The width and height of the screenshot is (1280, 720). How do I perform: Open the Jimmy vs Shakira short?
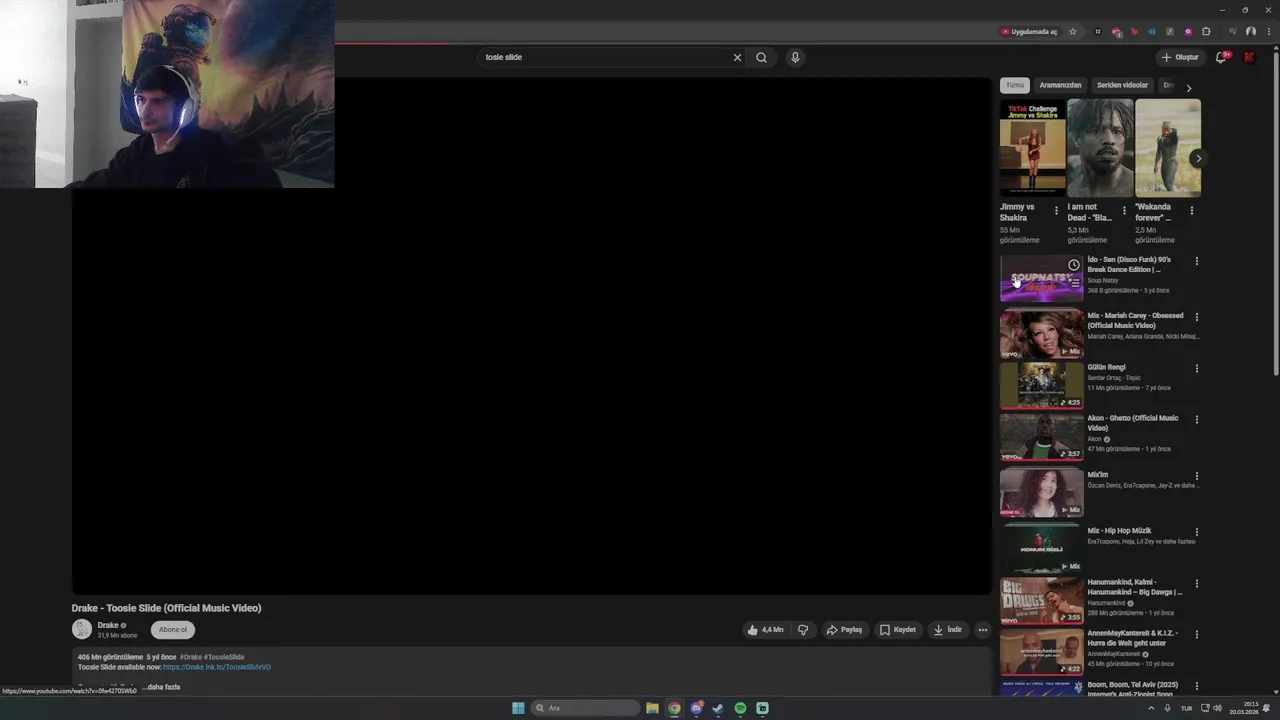[1033, 147]
